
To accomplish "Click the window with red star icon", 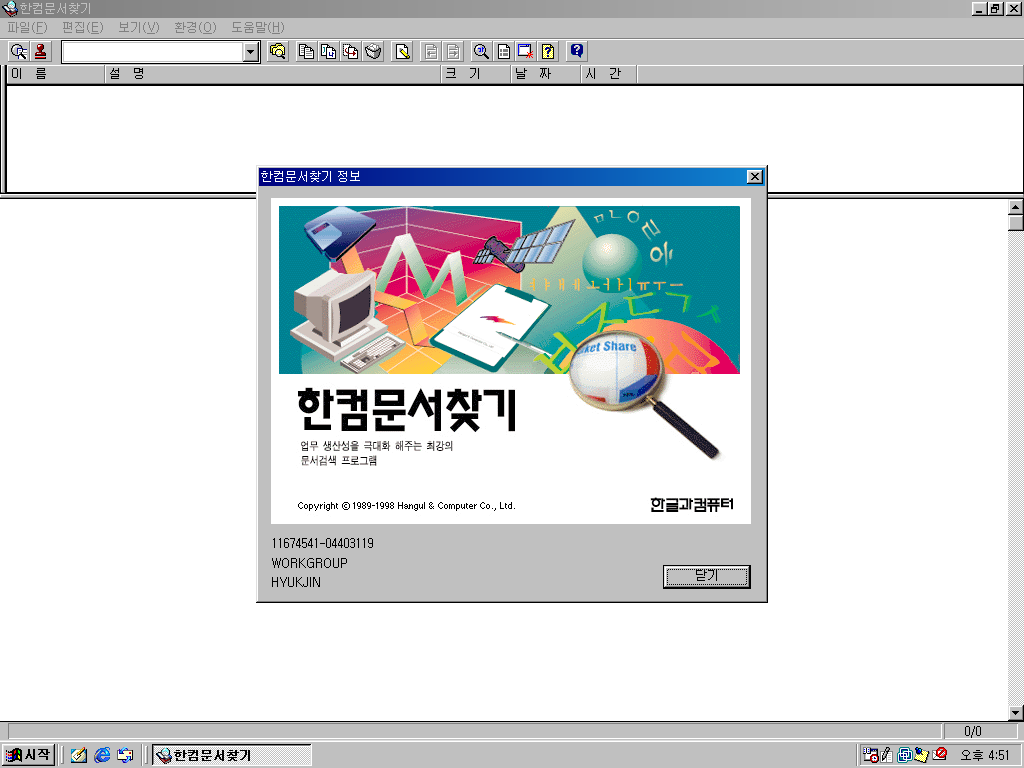I will click(526, 52).
